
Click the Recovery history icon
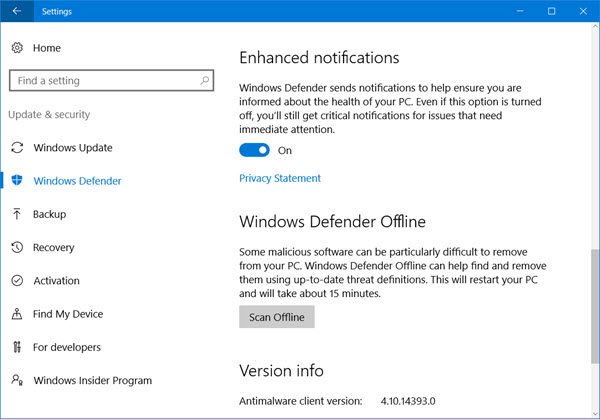click(x=17, y=248)
